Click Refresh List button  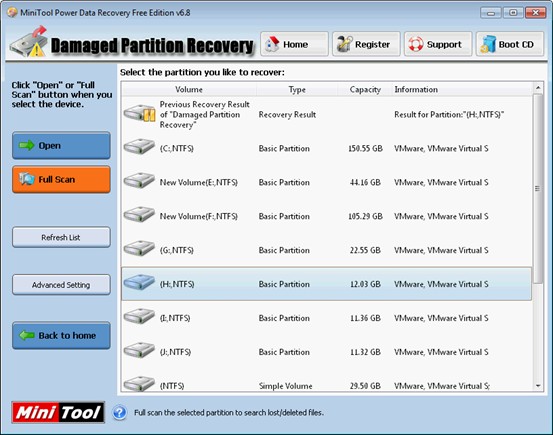pos(61,237)
